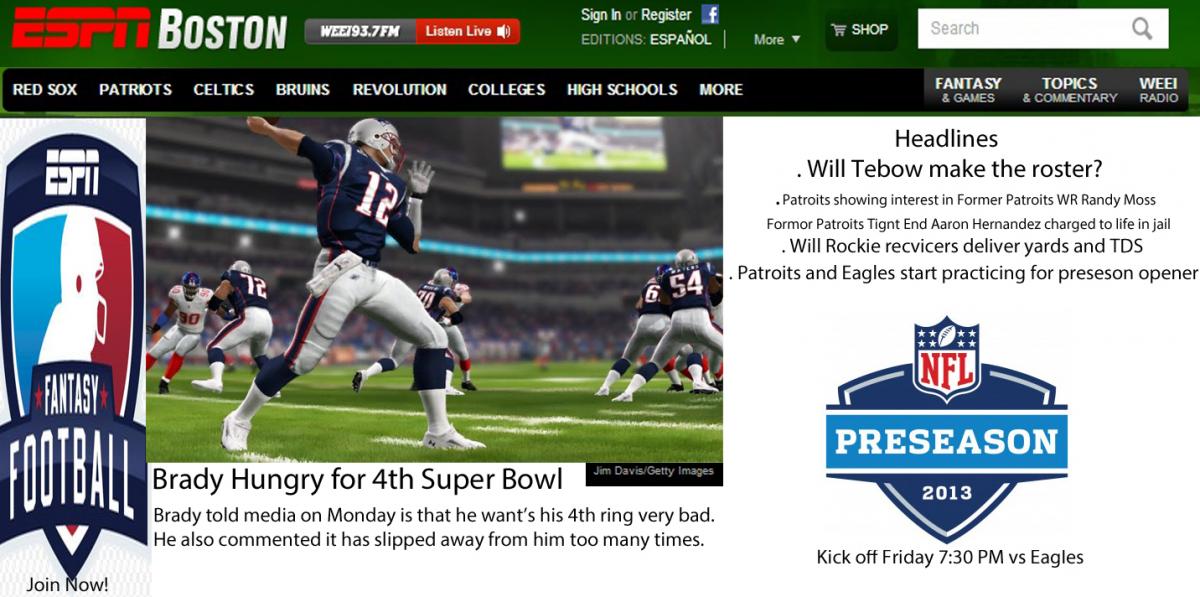Open the Fantasy & Games tab
This screenshot has width=1200, height=597.
click(968, 90)
